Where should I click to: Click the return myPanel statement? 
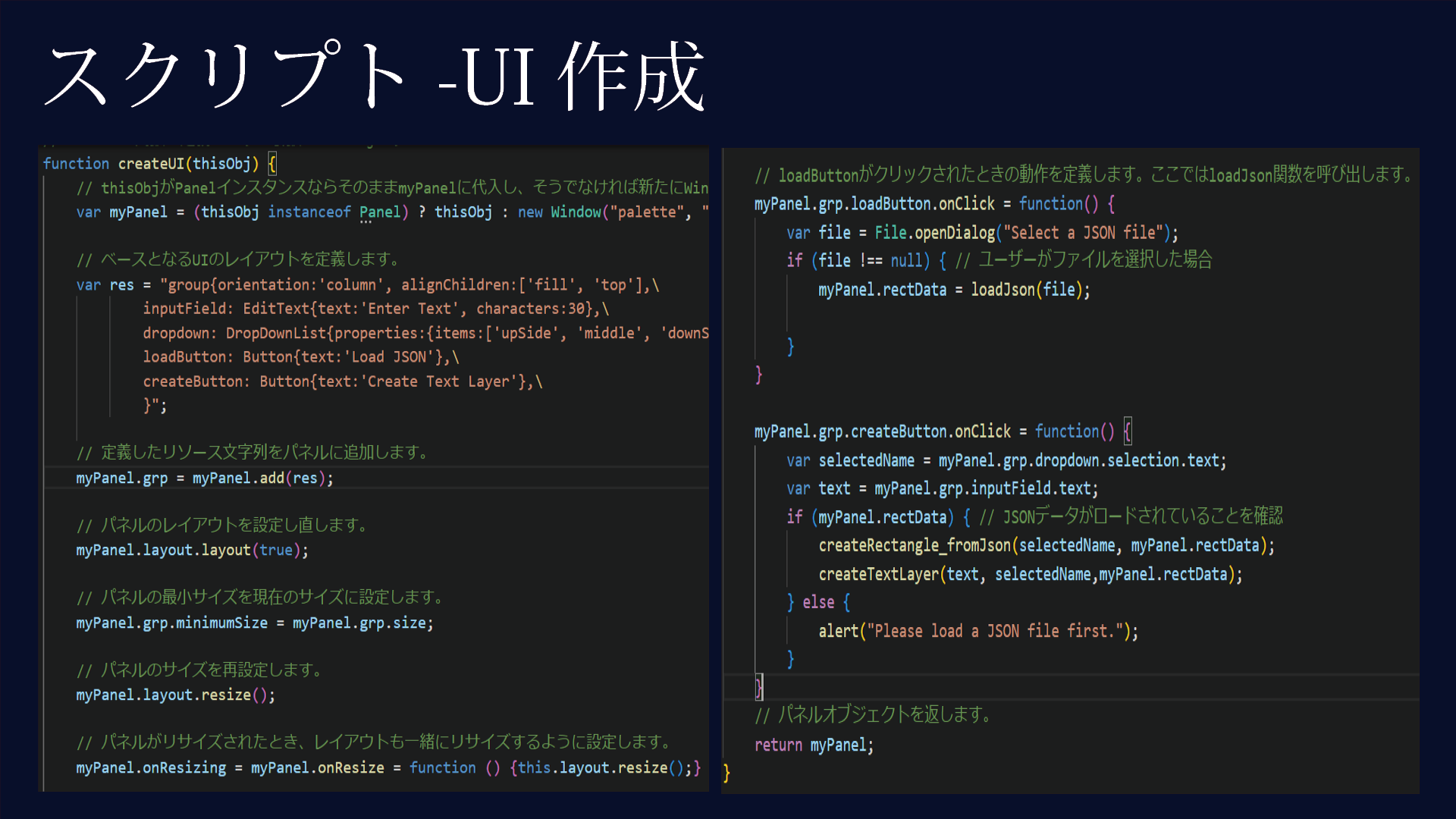tap(814, 745)
